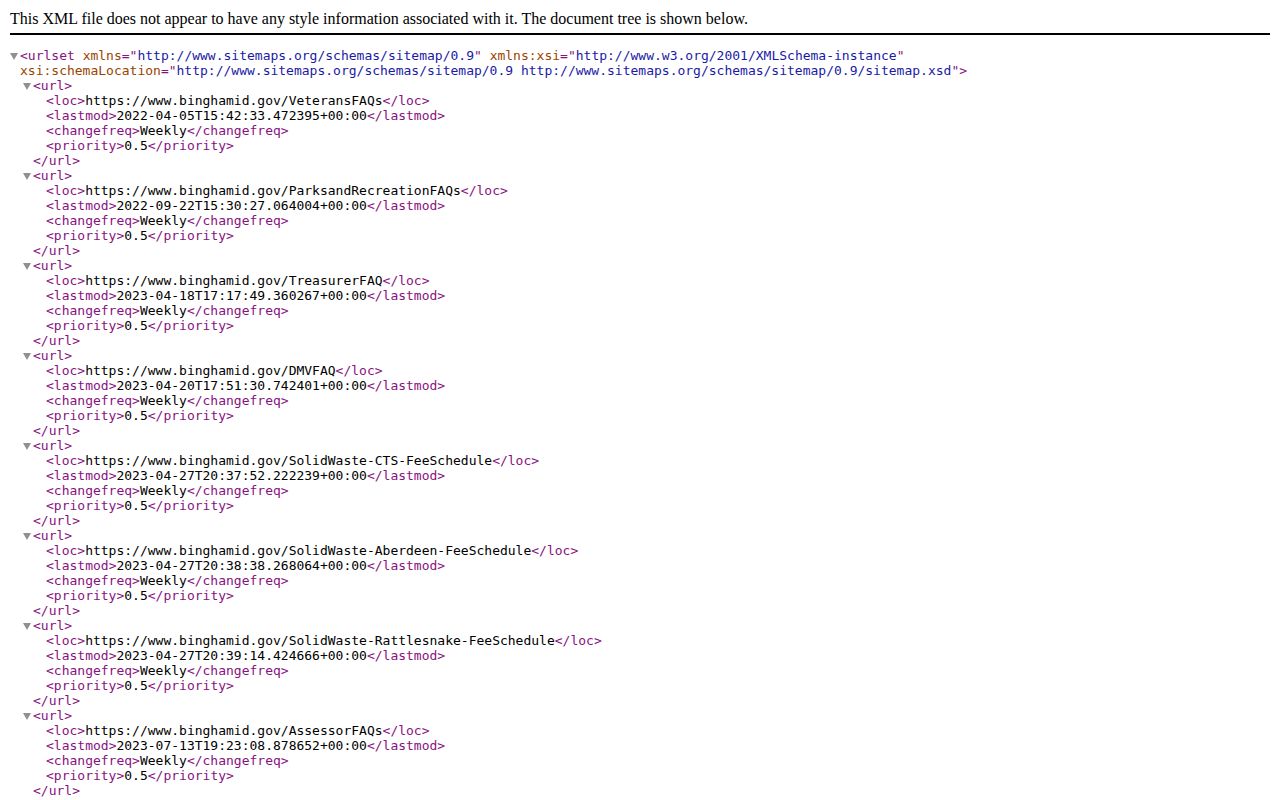1280x800 pixels.
Task: Click the lastmod value 2022-09-22T15:30:27.064004
Action: point(242,206)
